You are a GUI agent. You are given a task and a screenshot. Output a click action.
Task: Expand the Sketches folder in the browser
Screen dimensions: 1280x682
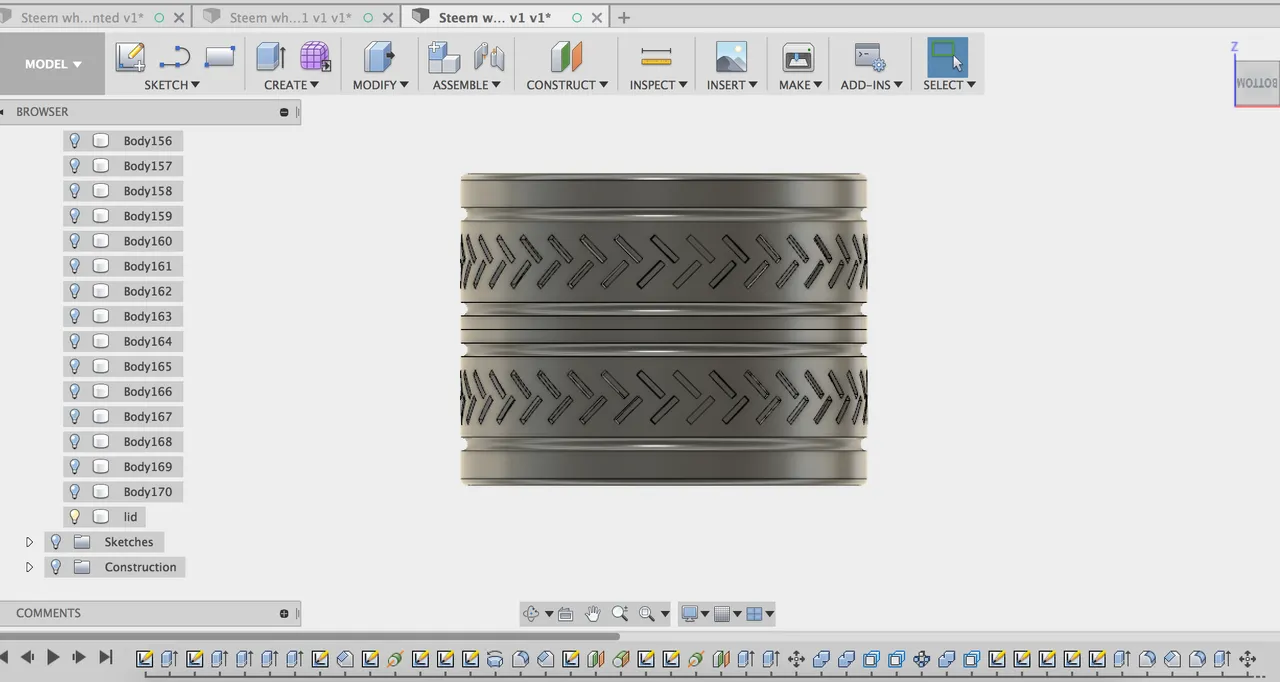29,542
